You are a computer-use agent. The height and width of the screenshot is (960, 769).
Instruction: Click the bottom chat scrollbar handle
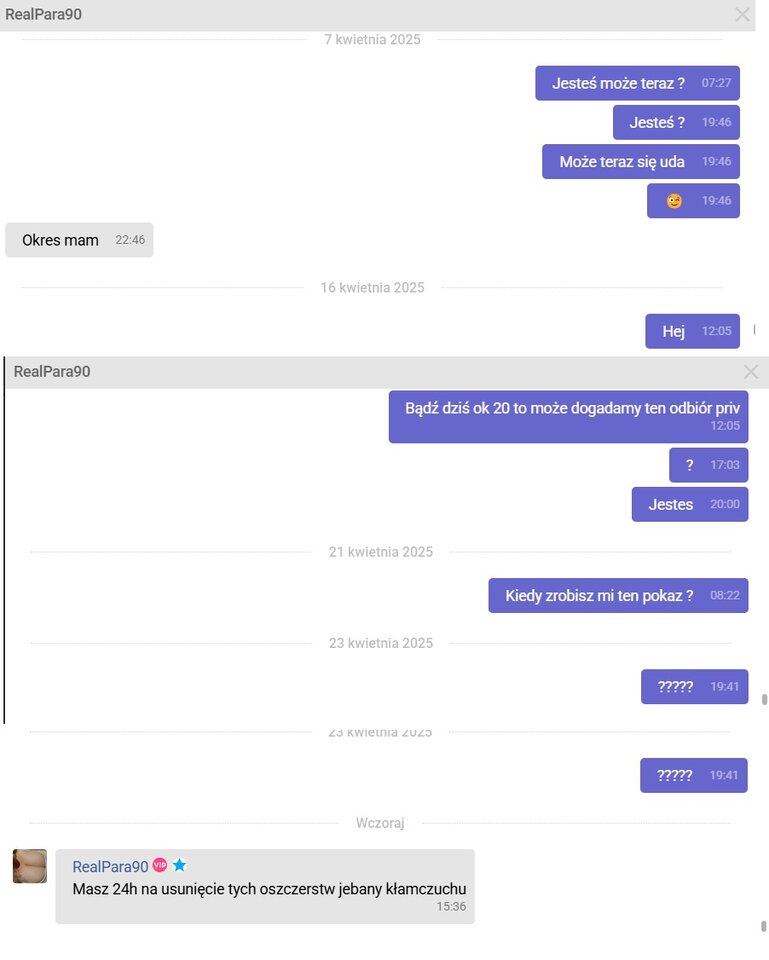[763, 926]
